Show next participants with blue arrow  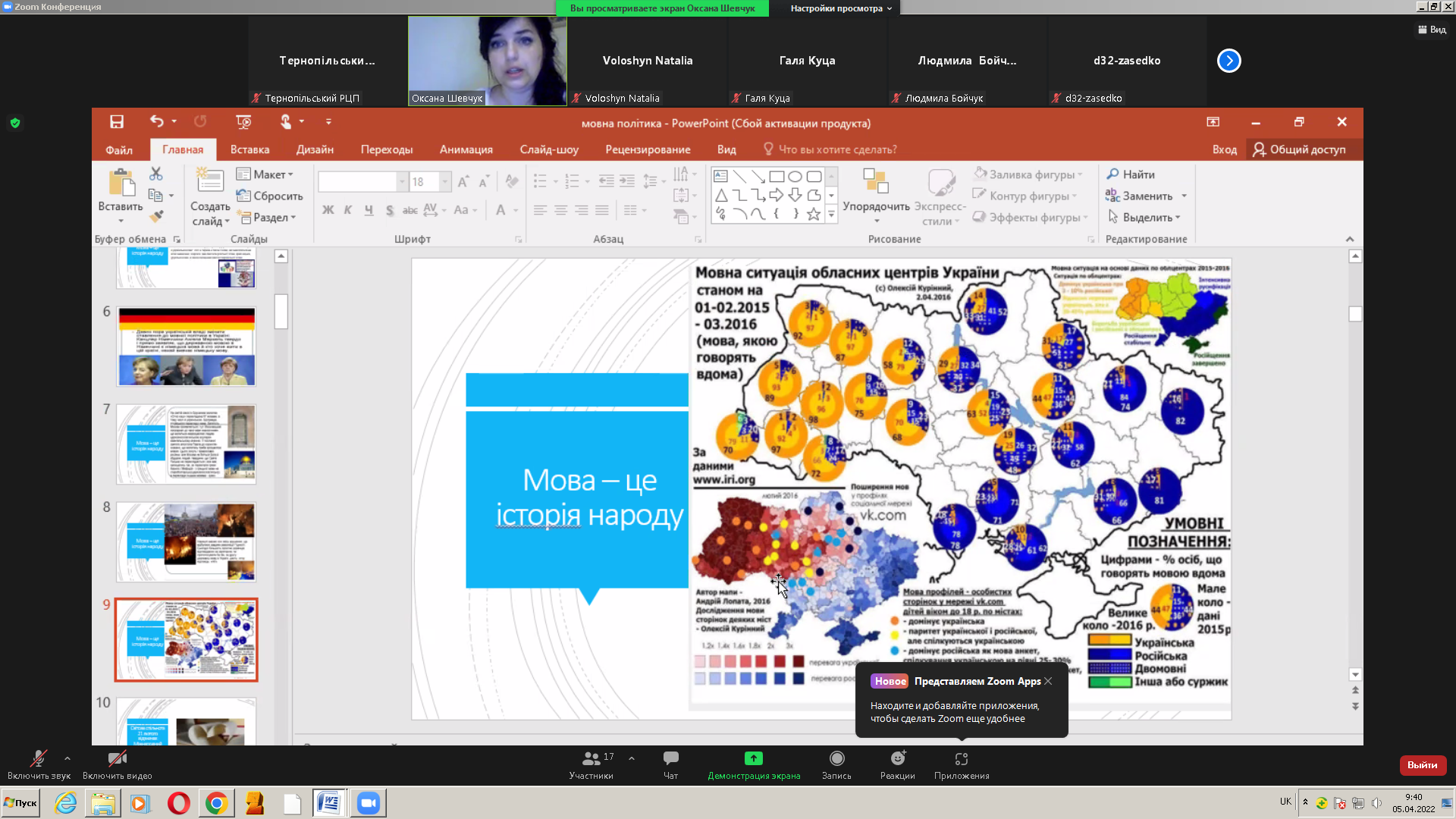click(x=1228, y=61)
